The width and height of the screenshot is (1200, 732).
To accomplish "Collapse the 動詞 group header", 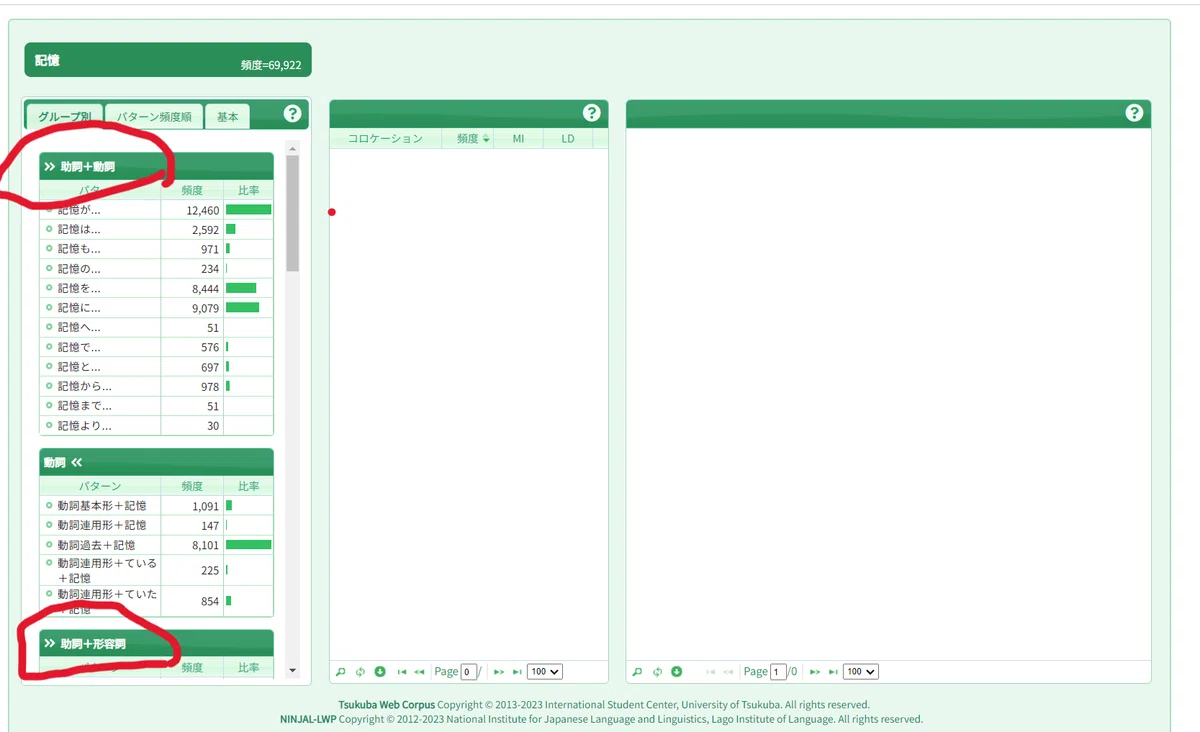I will click(x=156, y=462).
